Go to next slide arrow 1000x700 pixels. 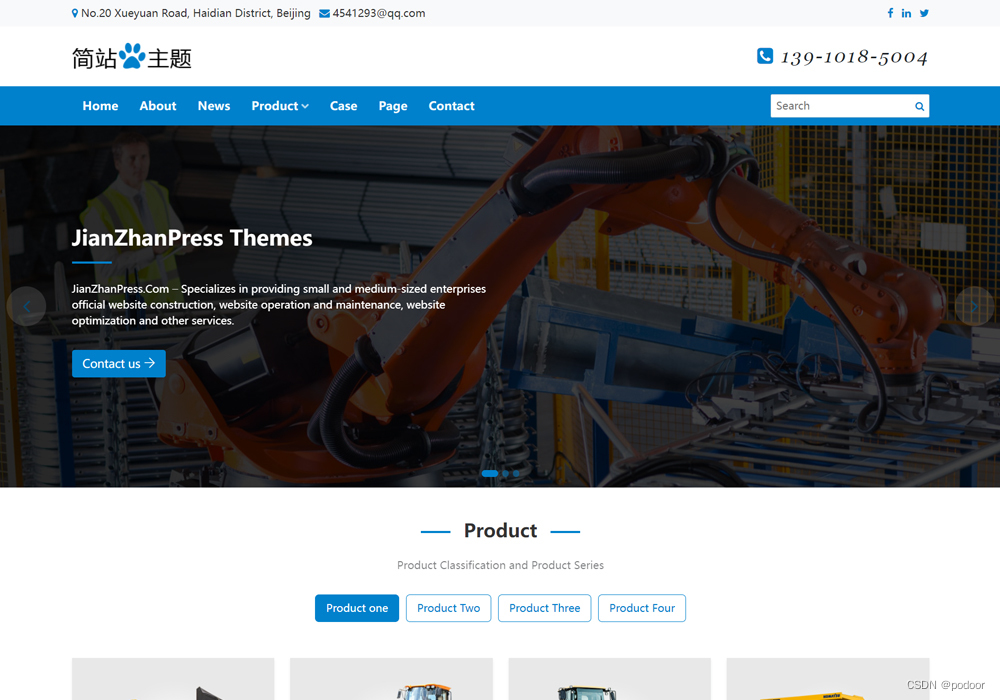[x=974, y=307]
